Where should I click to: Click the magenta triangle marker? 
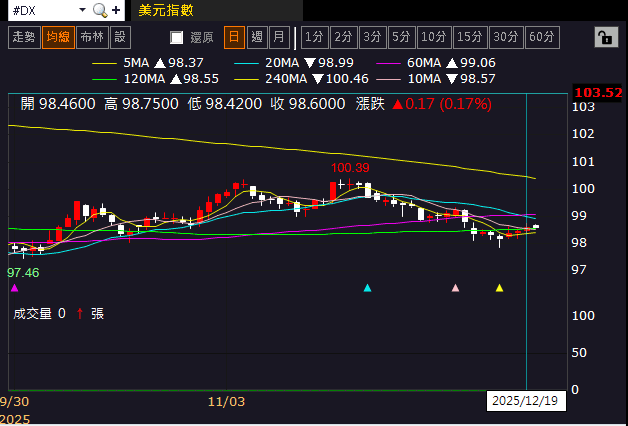point(14,288)
